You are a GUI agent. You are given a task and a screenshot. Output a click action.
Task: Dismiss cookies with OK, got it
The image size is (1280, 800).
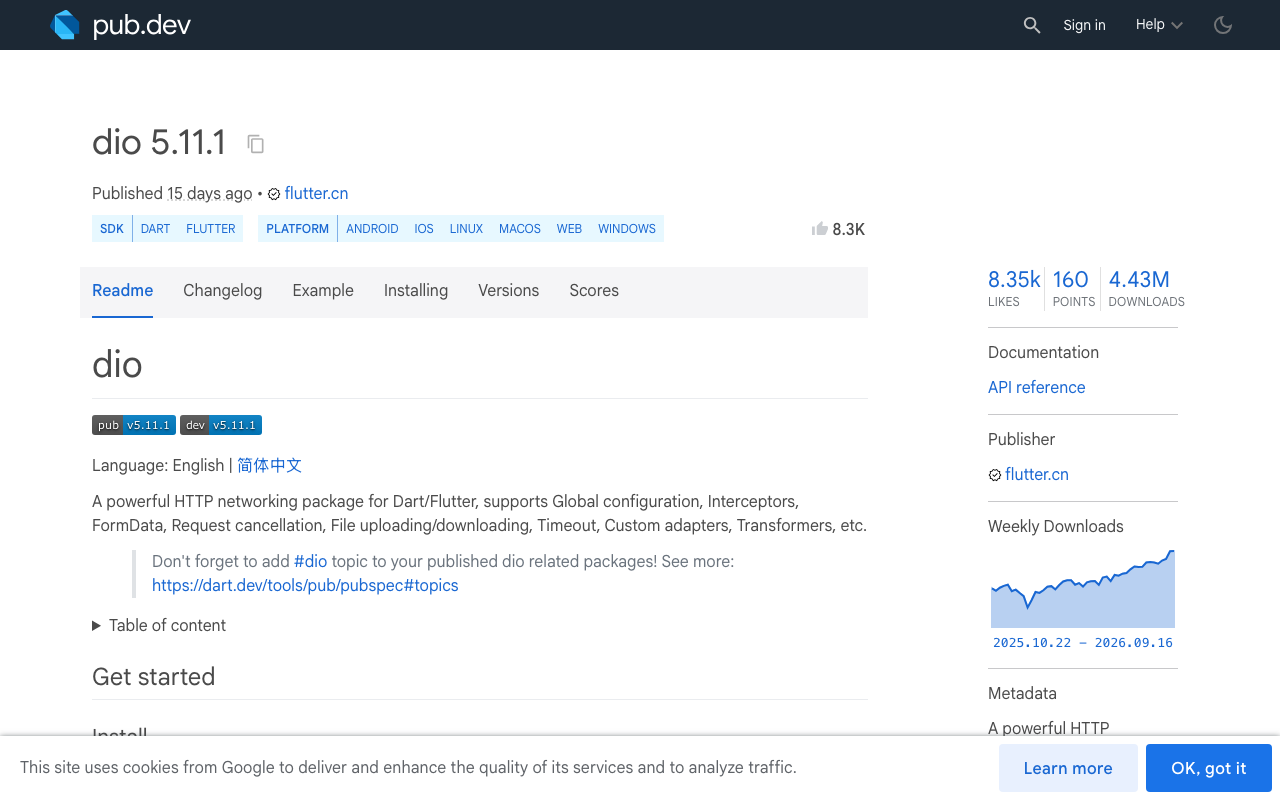[x=1209, y=768]
